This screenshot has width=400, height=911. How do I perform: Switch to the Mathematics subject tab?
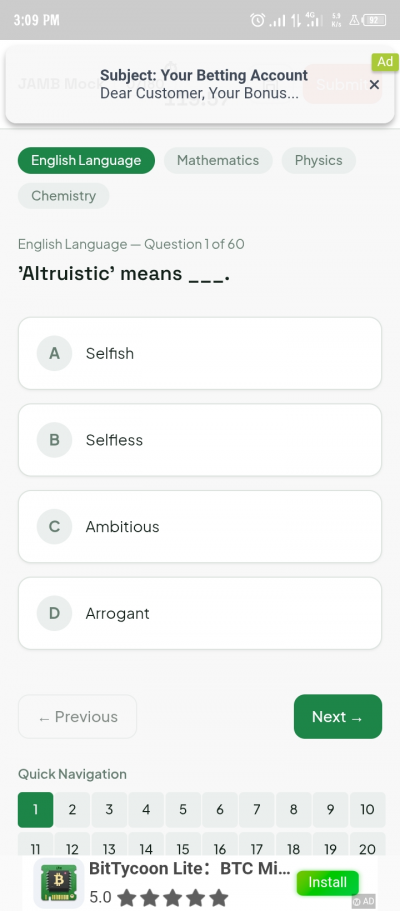tap(218, 160)
